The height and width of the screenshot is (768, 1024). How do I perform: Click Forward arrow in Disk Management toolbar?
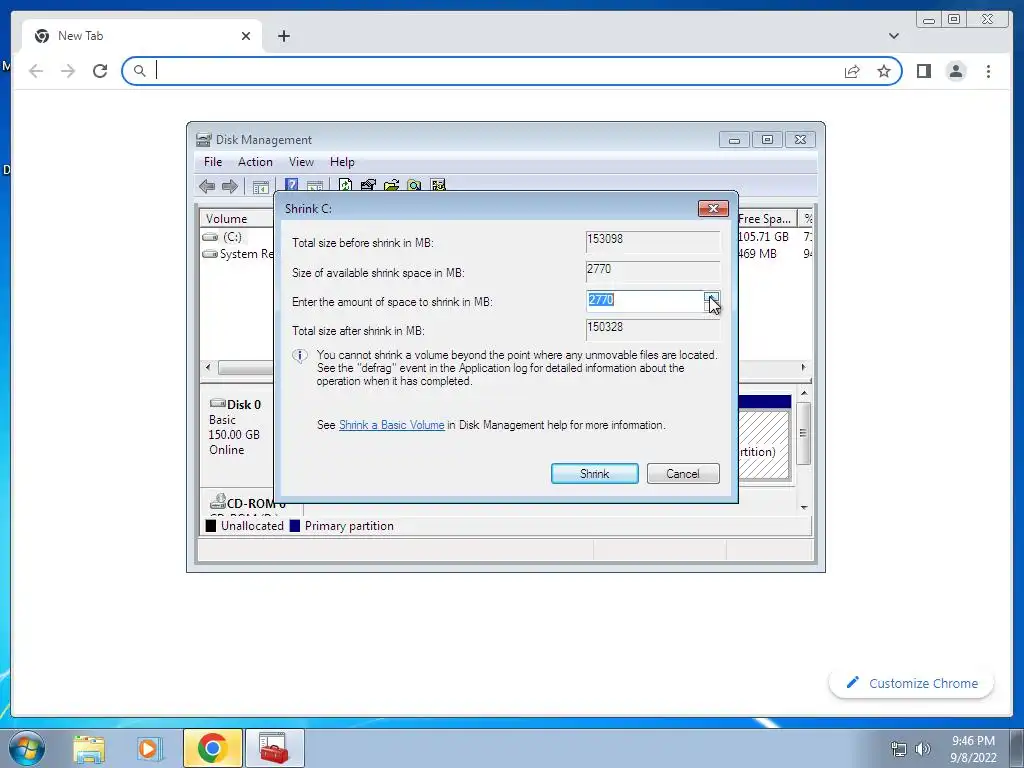pos(229,186)
